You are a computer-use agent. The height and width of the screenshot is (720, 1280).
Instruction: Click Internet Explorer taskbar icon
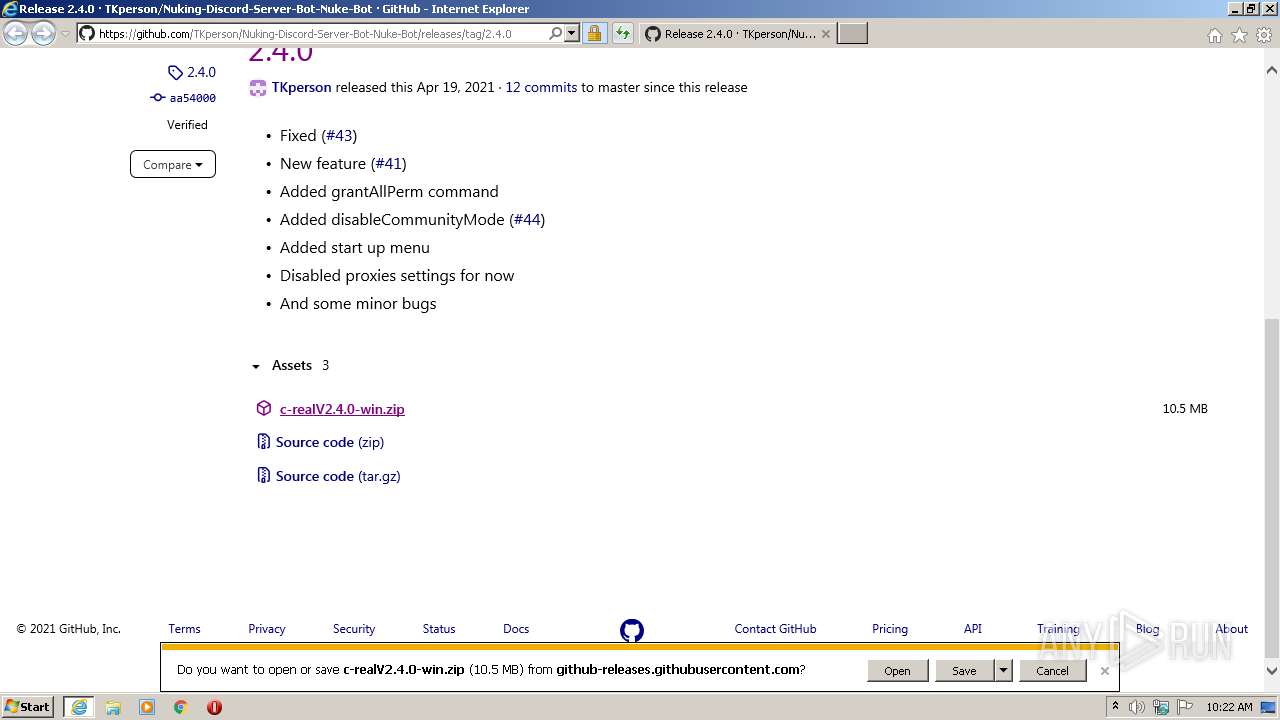[x=79, y=707]
